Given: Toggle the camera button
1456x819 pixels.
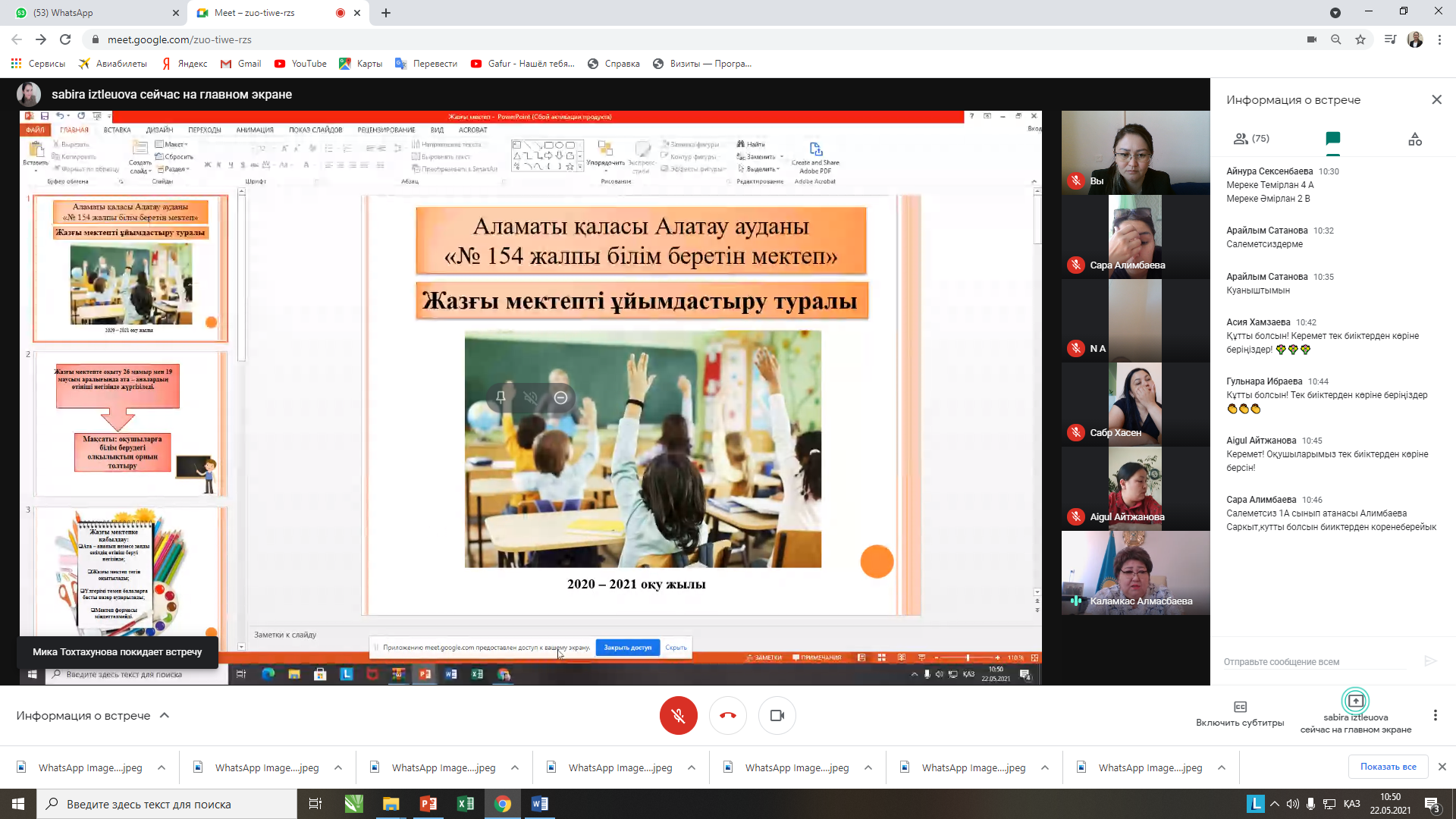Looking at the screenshot, I should pyautogui.click(x=777, y=715).
